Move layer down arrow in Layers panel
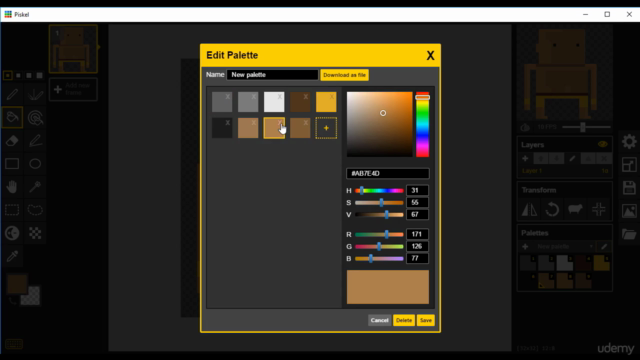Image resolution: width=640 pixels, height=360 pixels. (x=556, y=158)
